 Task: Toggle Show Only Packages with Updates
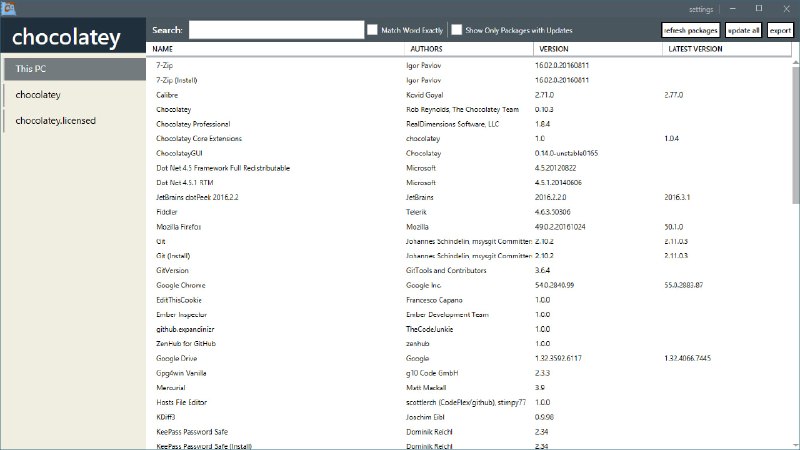point(457,30)
